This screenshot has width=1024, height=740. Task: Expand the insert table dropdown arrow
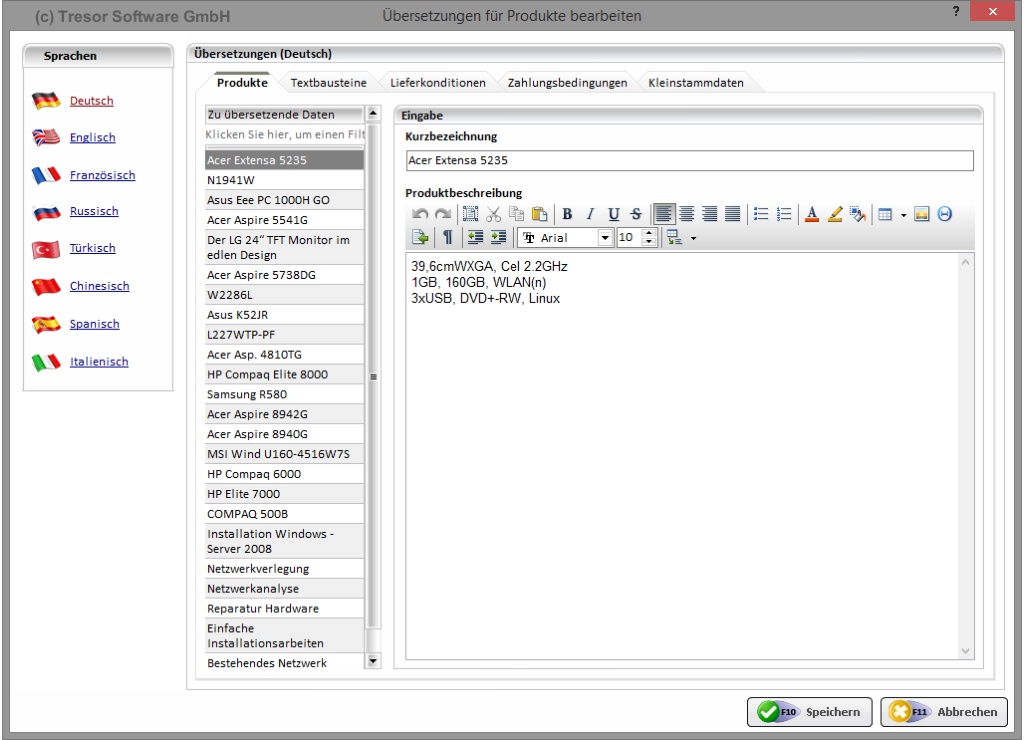[904, 214]
